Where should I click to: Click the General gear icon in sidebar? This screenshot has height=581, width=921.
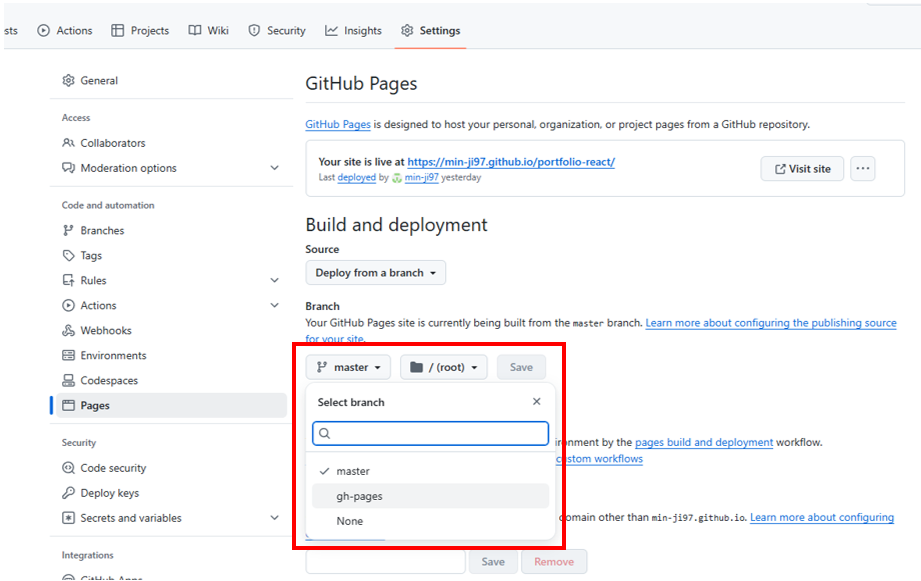(69, 80)
